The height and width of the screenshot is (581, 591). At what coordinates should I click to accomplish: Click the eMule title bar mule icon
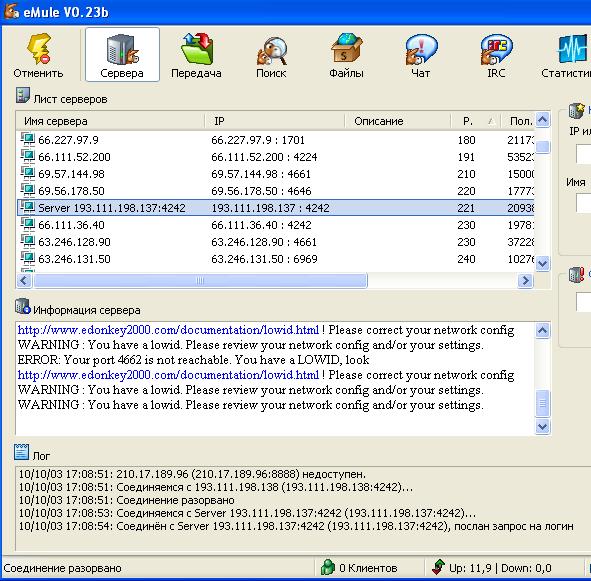tap(11, 11)
